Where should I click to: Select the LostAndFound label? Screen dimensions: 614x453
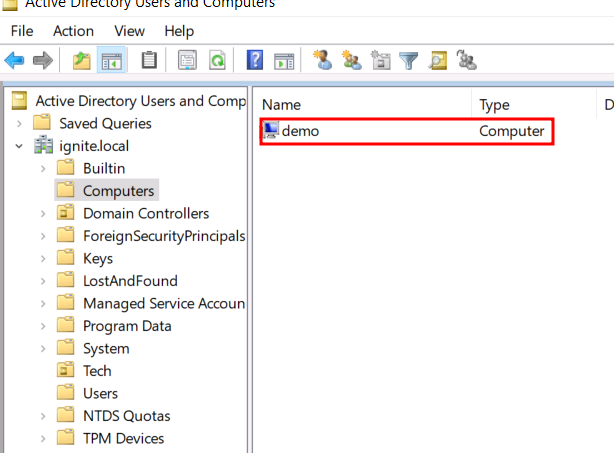click(x=130, y=281)
